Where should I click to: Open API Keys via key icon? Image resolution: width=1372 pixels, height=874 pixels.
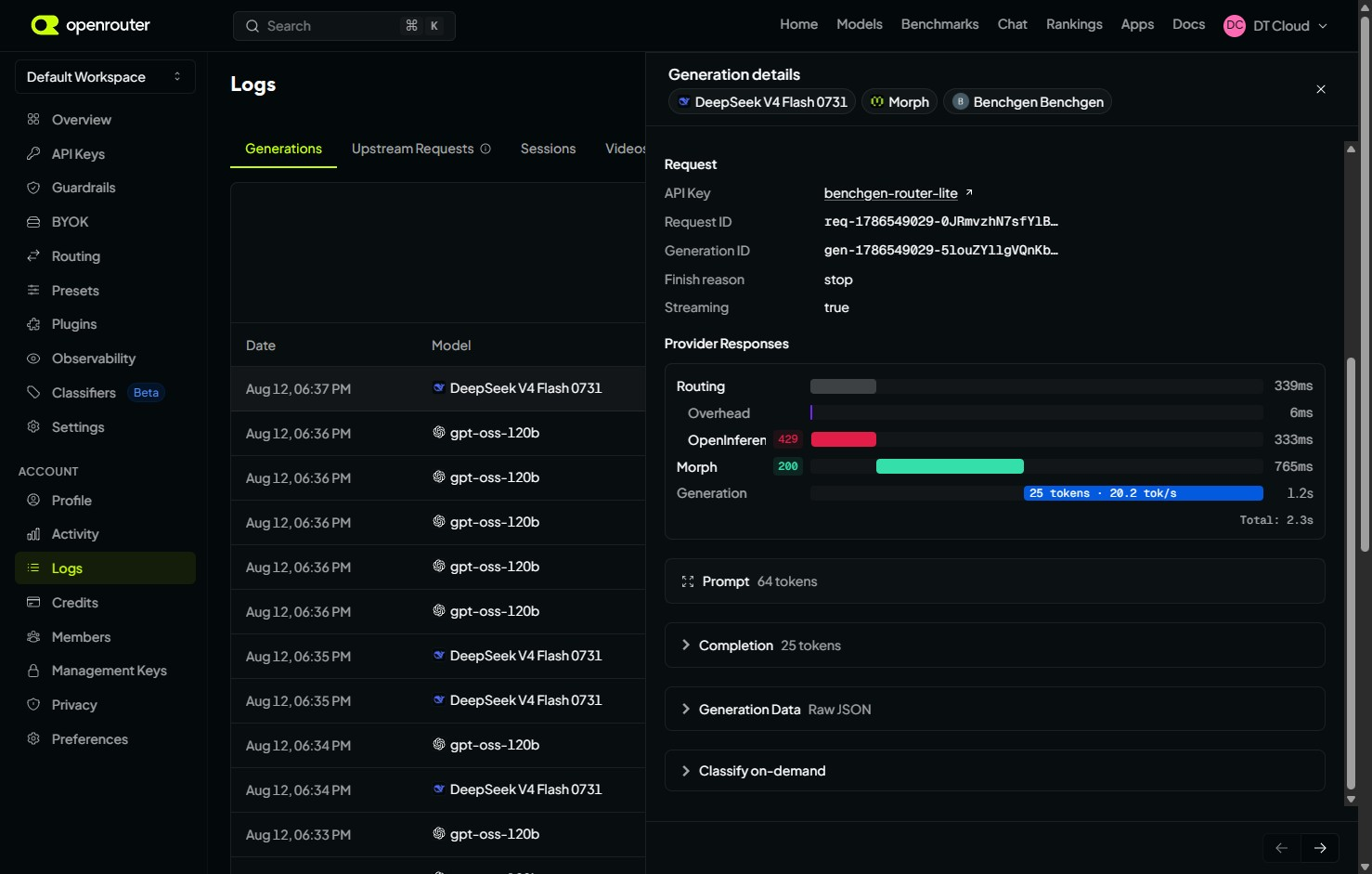click(x=33, y=153)
